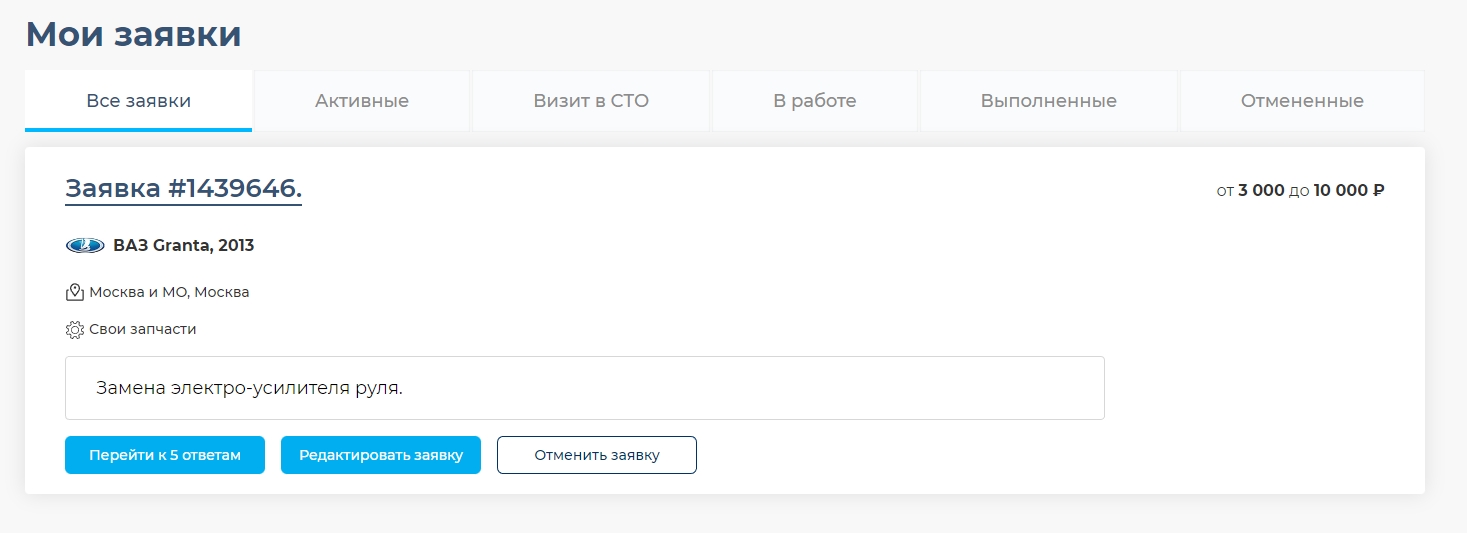Click the 10 000 ₽ maximum price
This screenshot has height=533, width=1467.
(x=1349, y=190)
